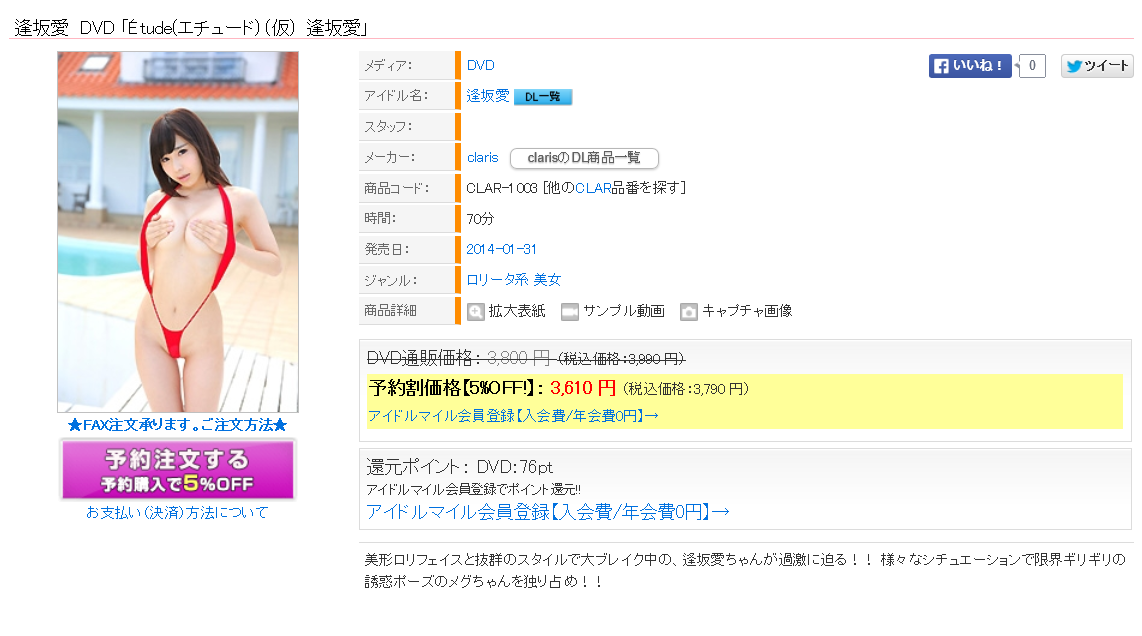
Task: Open the 拡大表紙 magnifier icon
Action: click(x=476, y=312)
